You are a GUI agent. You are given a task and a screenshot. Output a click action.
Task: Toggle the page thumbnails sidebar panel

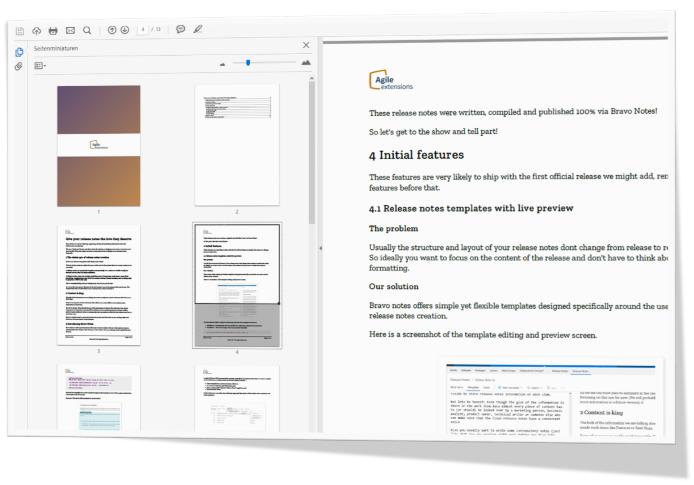coord(19,52)
